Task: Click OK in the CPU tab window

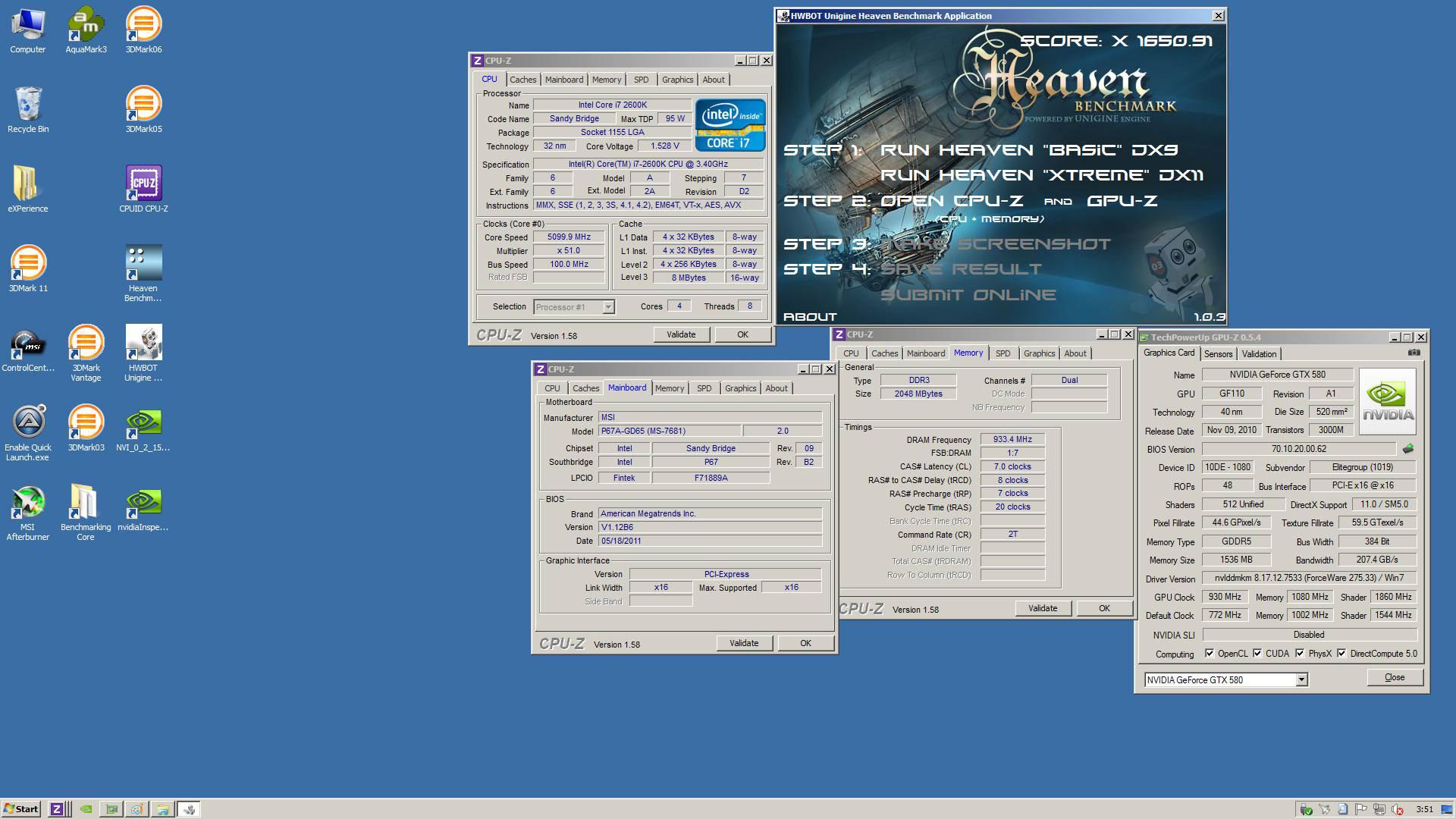Action: point(742,334)
